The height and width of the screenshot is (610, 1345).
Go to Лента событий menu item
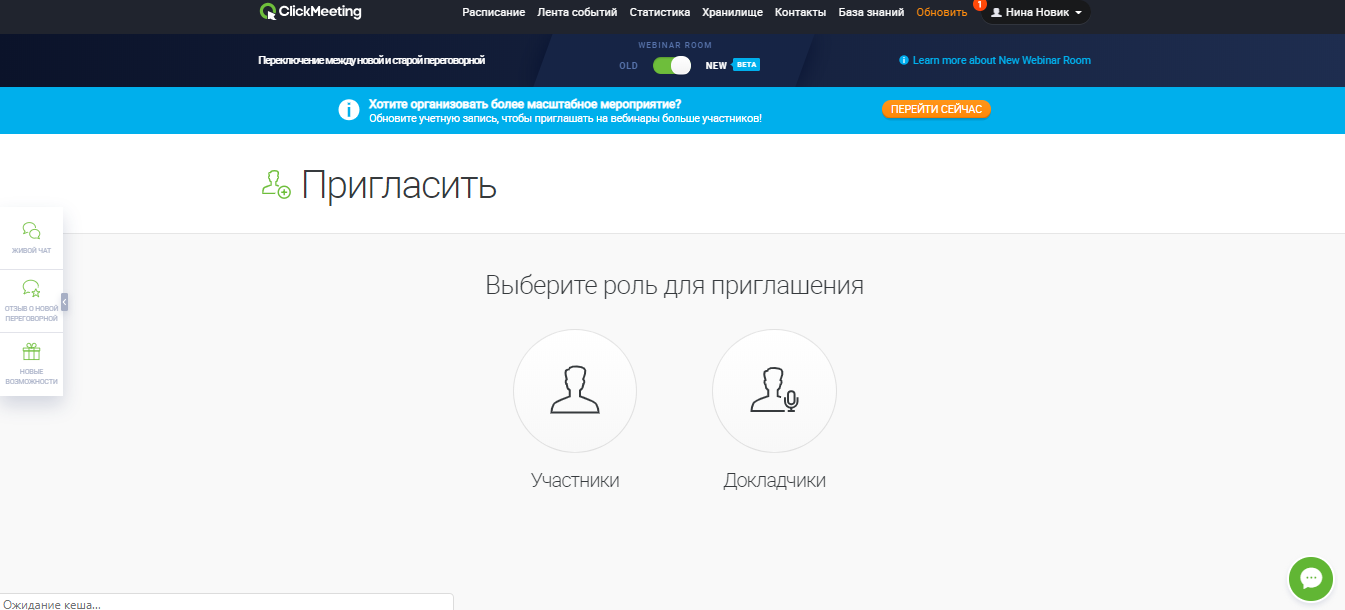coord(577,13)
